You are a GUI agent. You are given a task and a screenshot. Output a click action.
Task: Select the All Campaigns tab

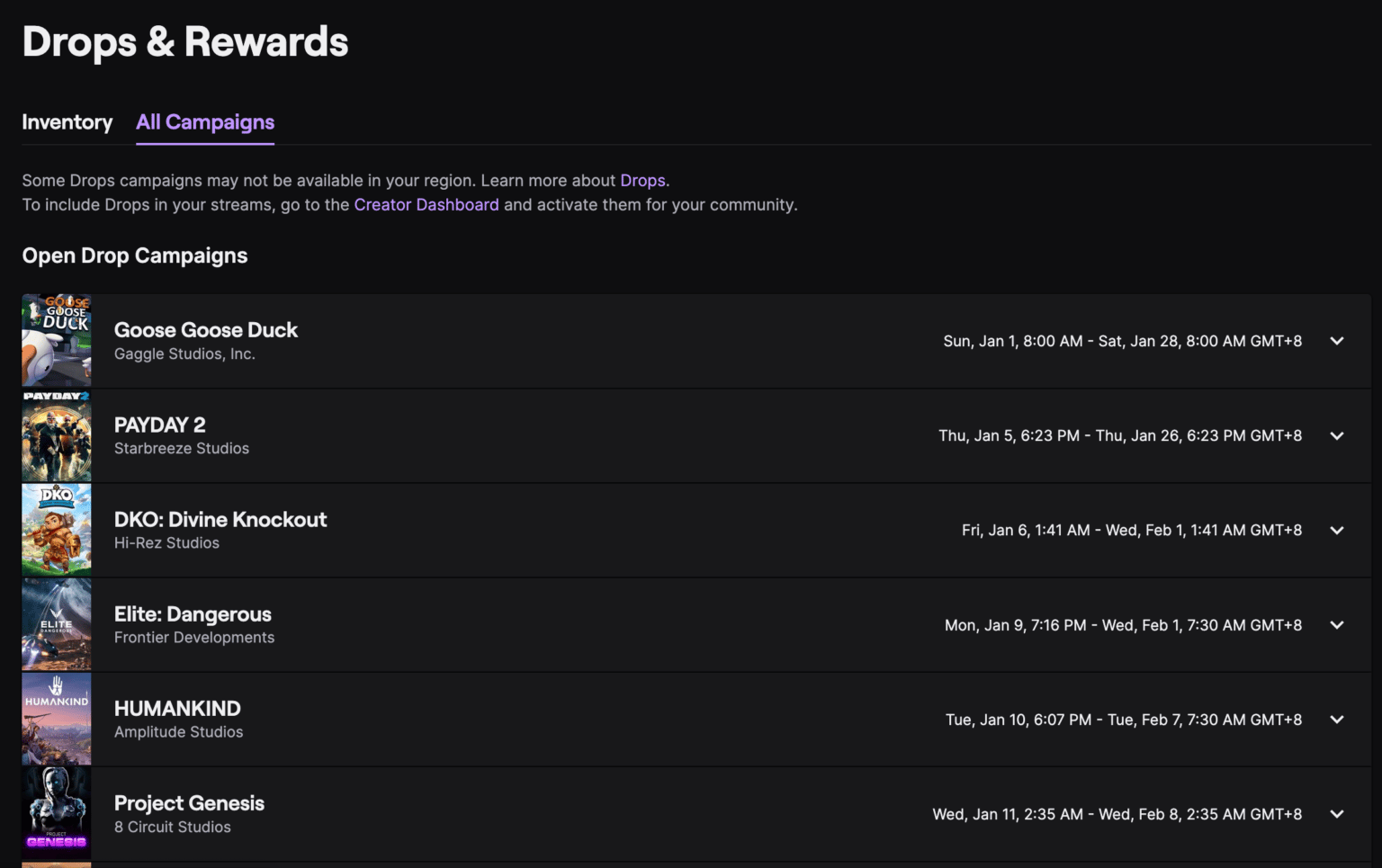[x=204, y=122]
